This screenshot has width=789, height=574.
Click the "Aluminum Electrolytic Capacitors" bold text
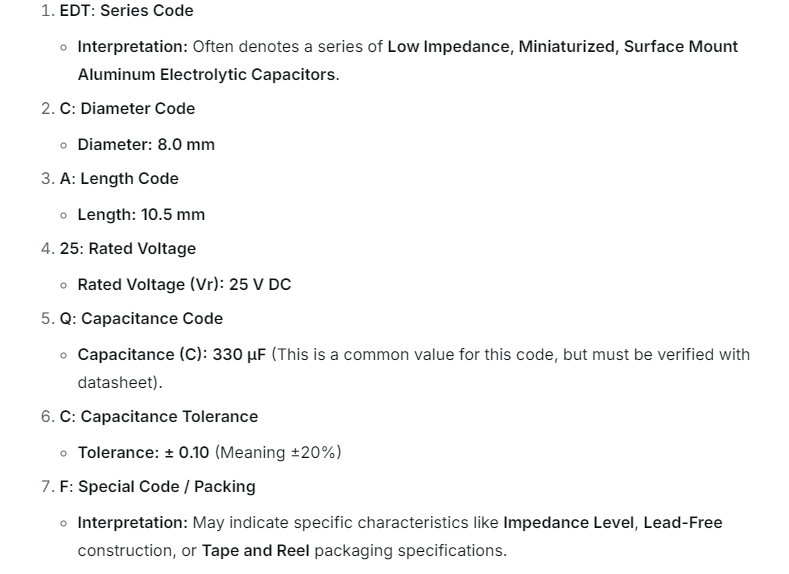point(206,75)
